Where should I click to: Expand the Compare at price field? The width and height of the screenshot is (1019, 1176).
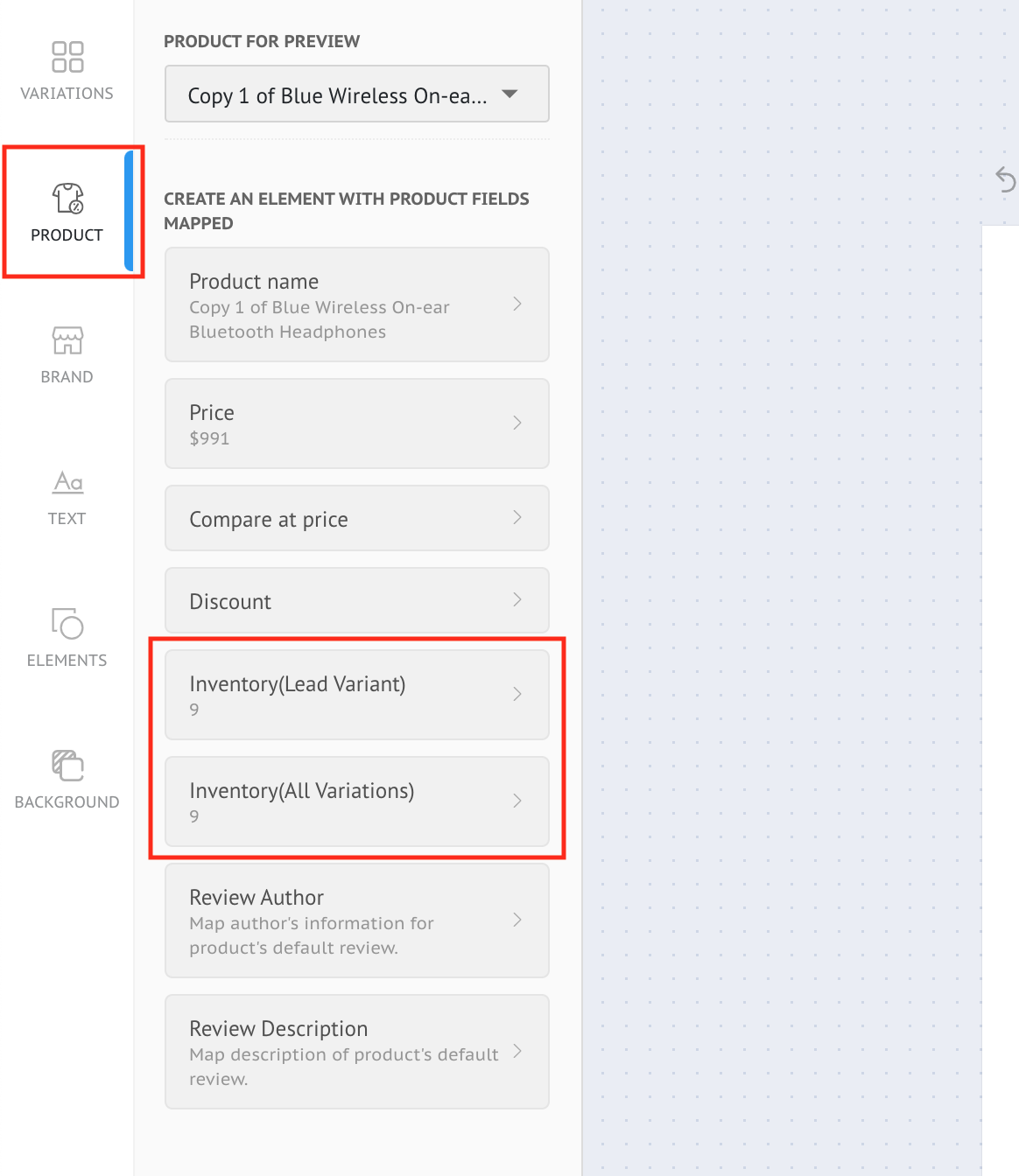[355, 518]
